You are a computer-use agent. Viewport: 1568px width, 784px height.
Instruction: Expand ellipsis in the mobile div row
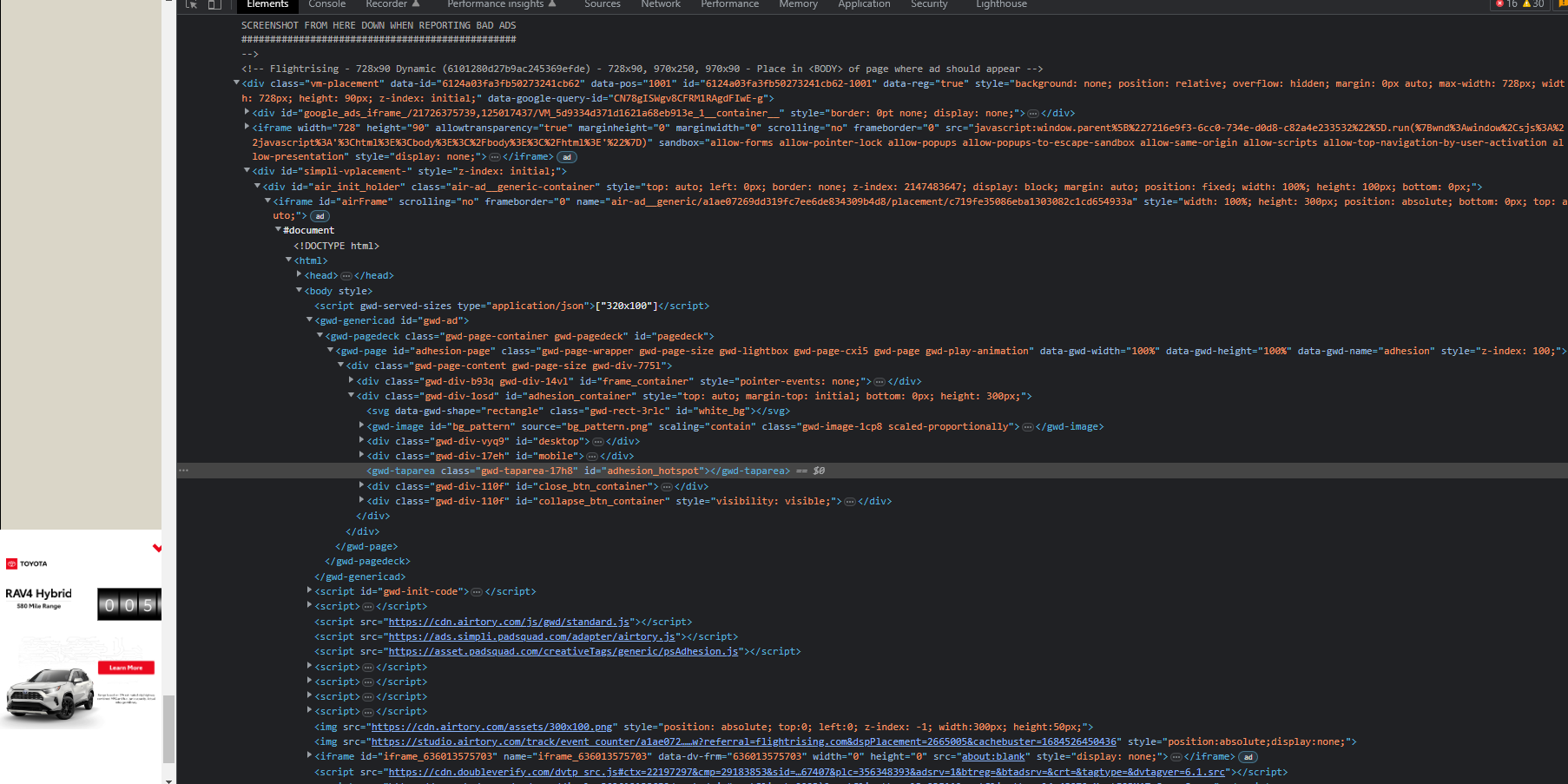592,457
